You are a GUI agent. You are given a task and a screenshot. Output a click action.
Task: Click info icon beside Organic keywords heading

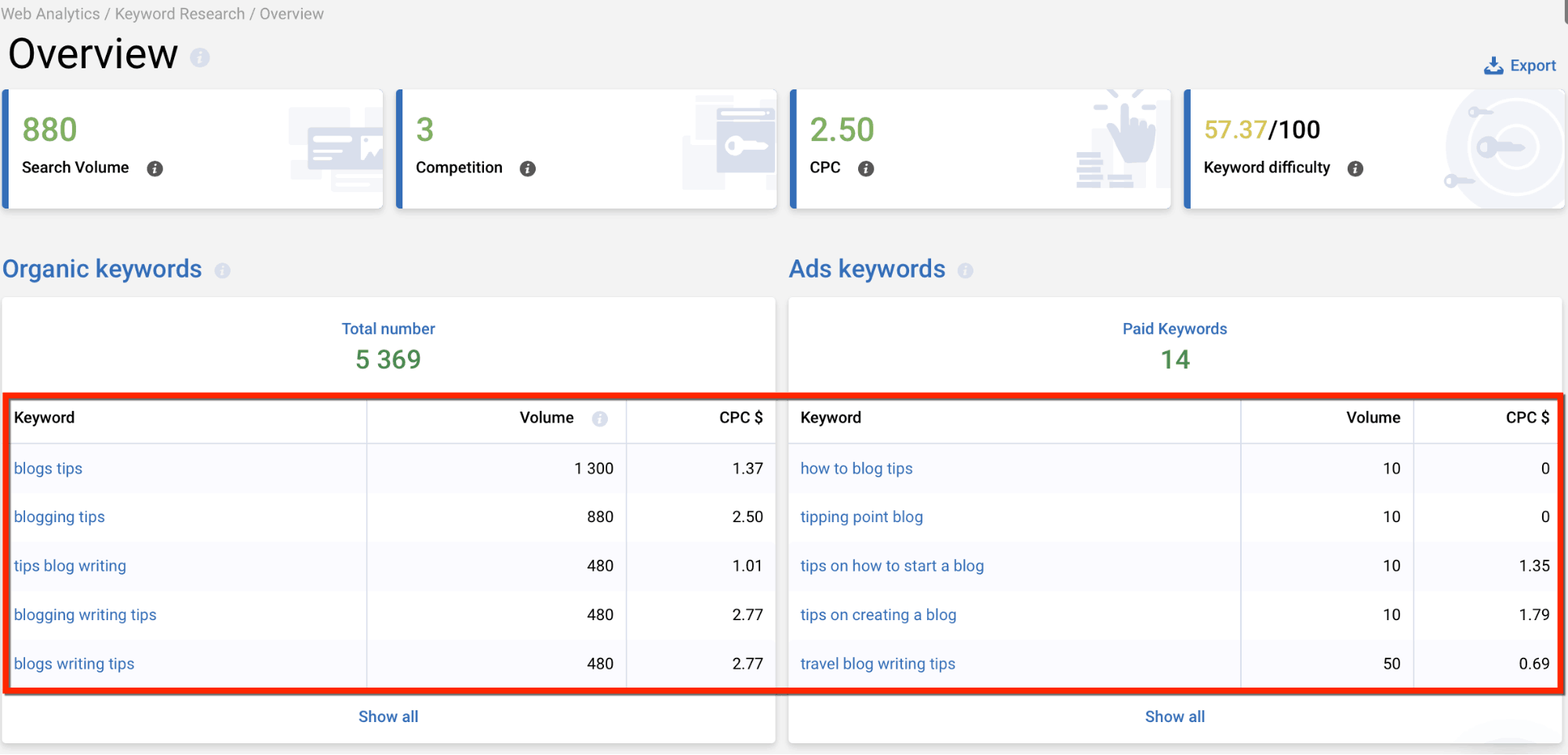(223, 270)
